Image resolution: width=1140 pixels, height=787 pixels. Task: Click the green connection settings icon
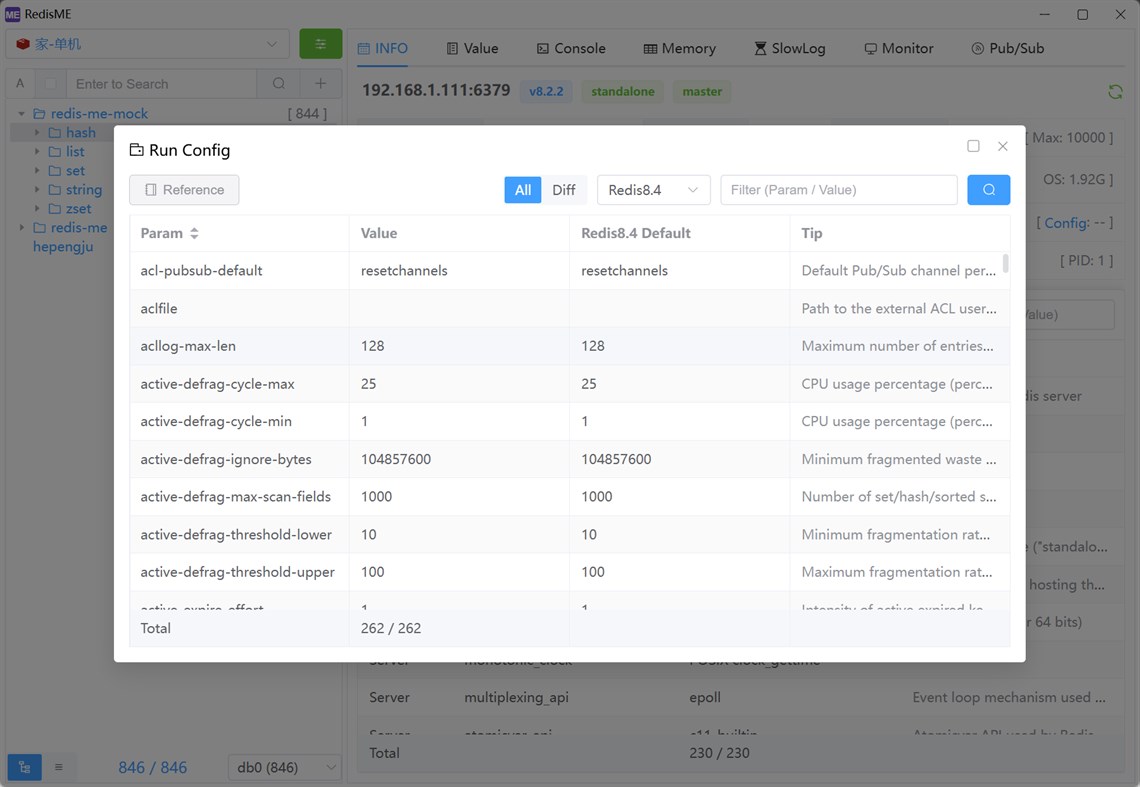click(x=321, y=44)
